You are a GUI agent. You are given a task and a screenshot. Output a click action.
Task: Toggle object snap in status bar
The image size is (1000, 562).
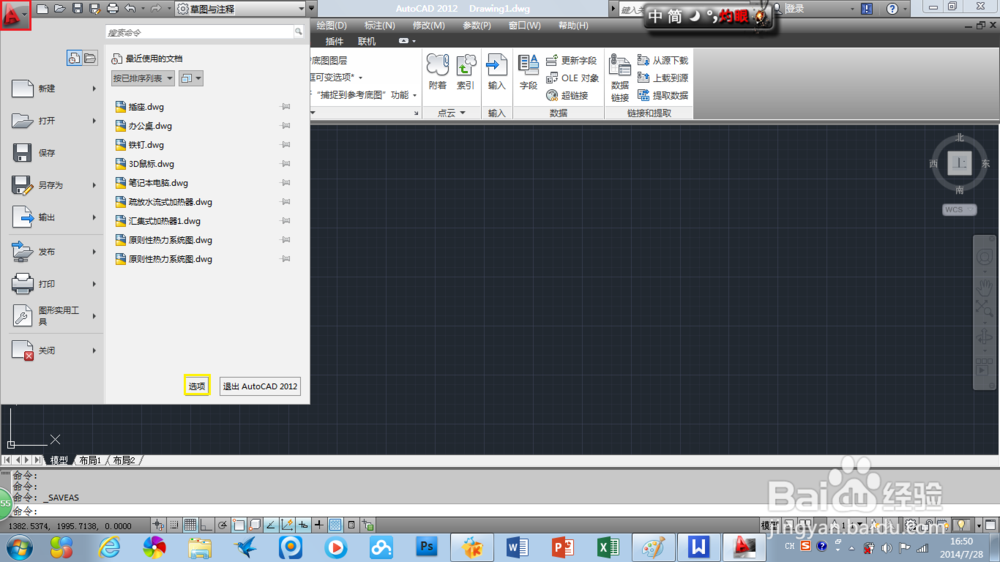(x=239, y=525)
